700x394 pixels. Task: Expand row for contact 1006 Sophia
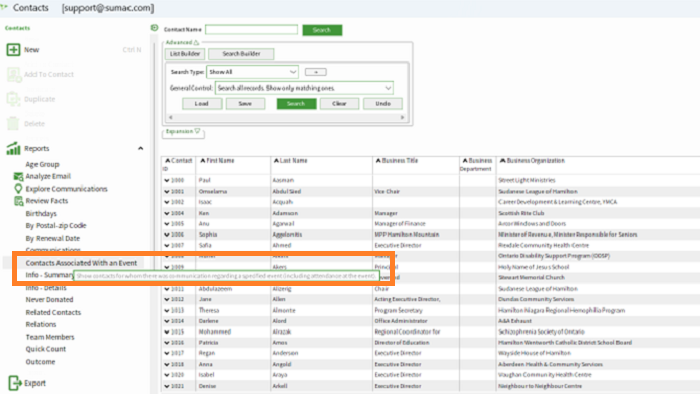[x=167, y=235]
